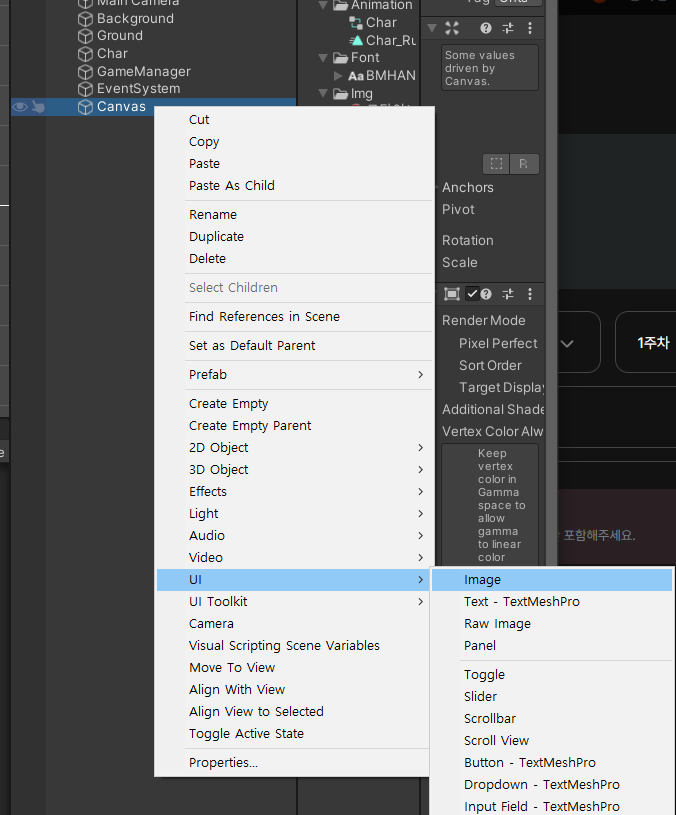Choose Find References in Scene
Screen dimensions: 676x815
295,317
